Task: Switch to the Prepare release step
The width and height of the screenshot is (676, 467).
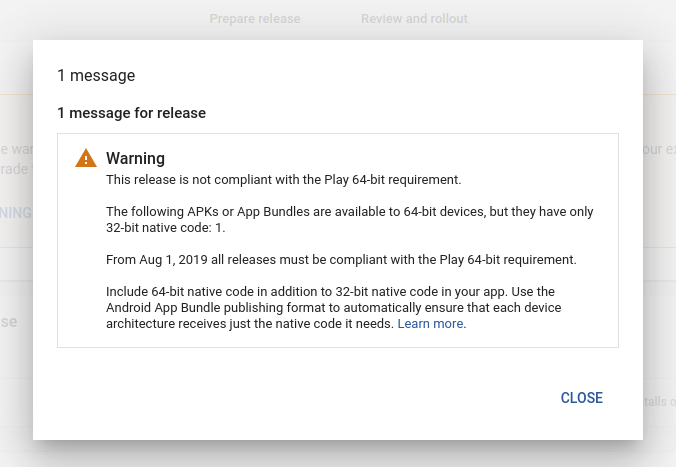Action: click(254, 19)
